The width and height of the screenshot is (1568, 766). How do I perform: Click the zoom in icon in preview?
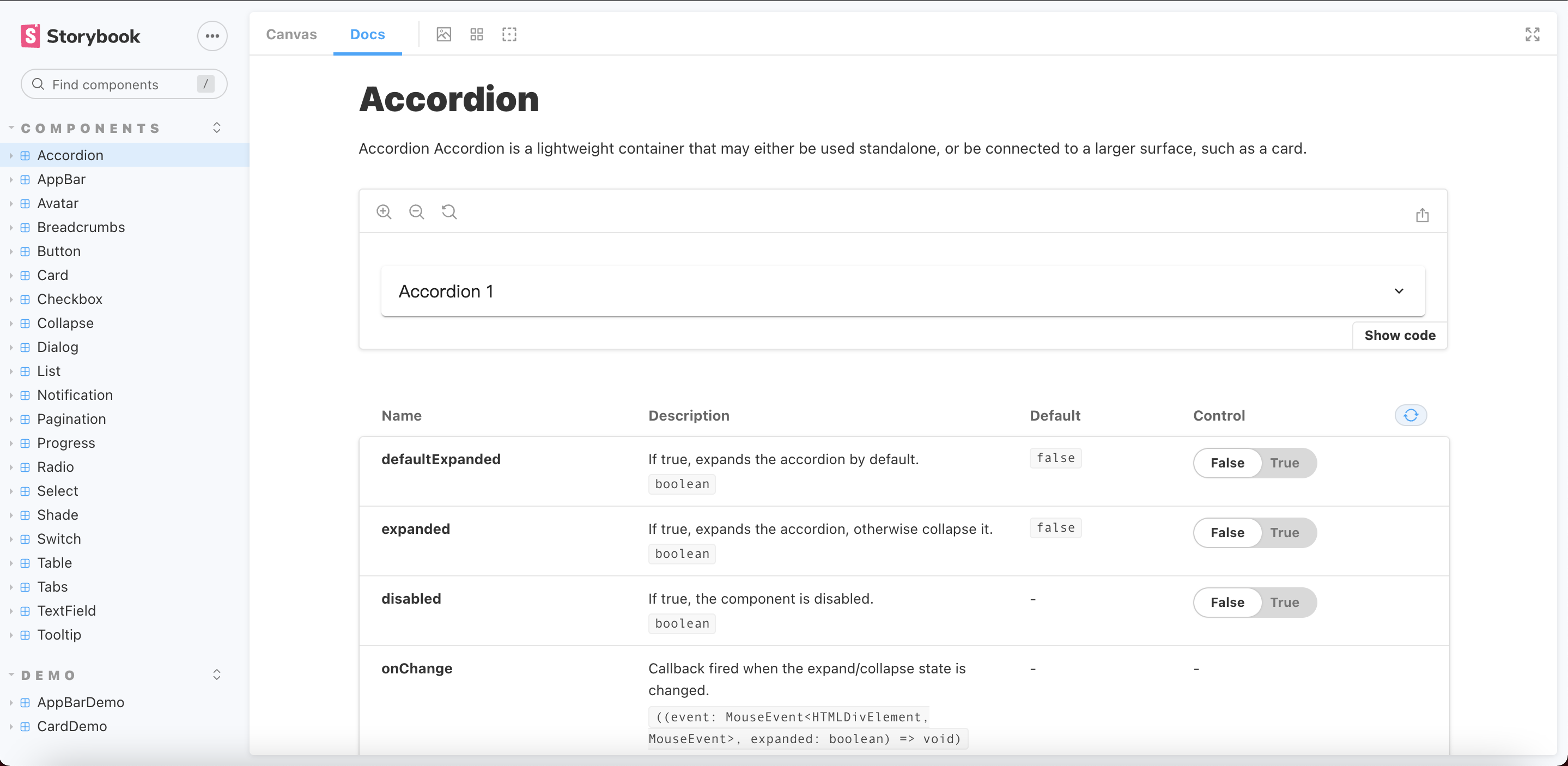[x=384, y=211]
